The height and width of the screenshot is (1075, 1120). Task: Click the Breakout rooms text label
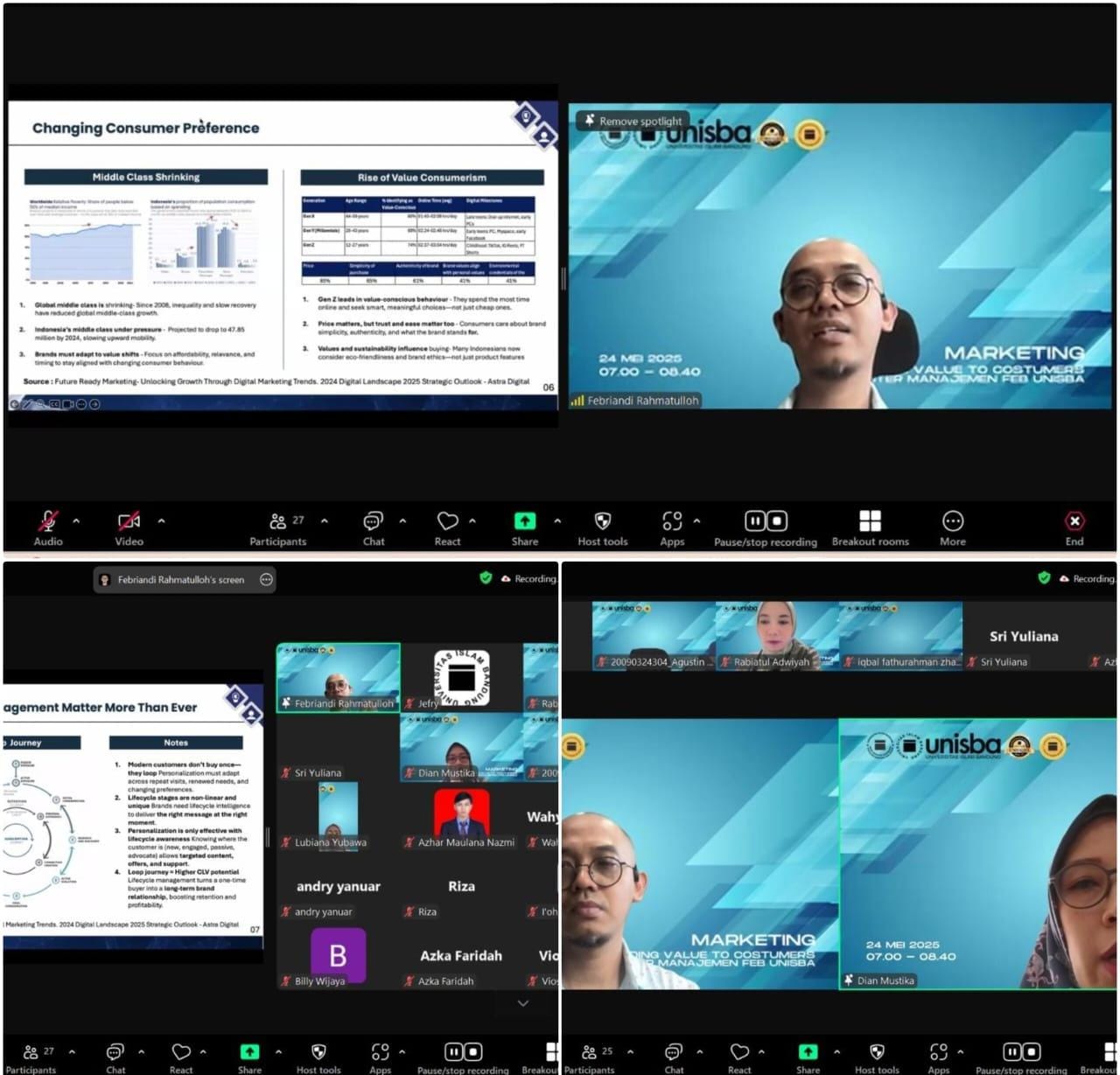click(870, 541)
